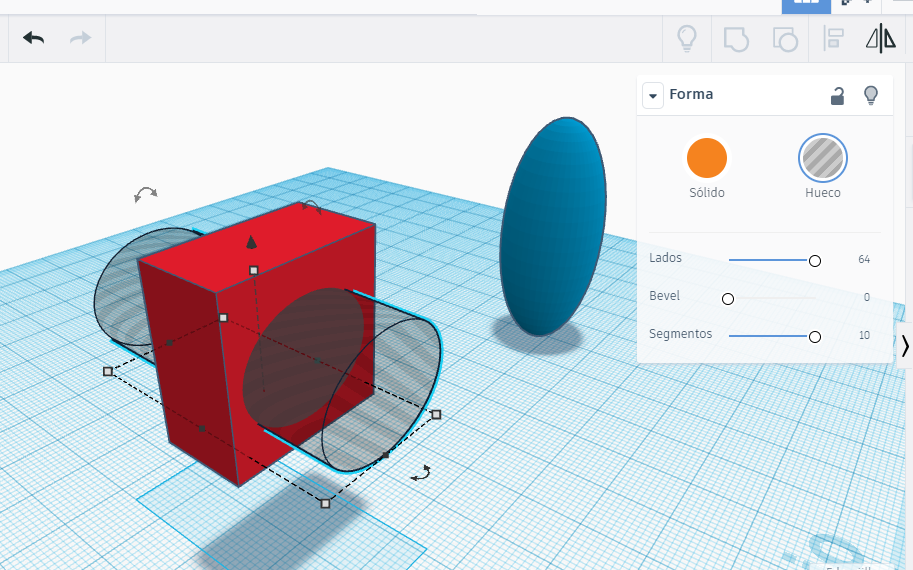Image resolution: width=913 pixels, height=570 pixels.
Task: Click the Group shapes icon
Action: click(736, 40)
